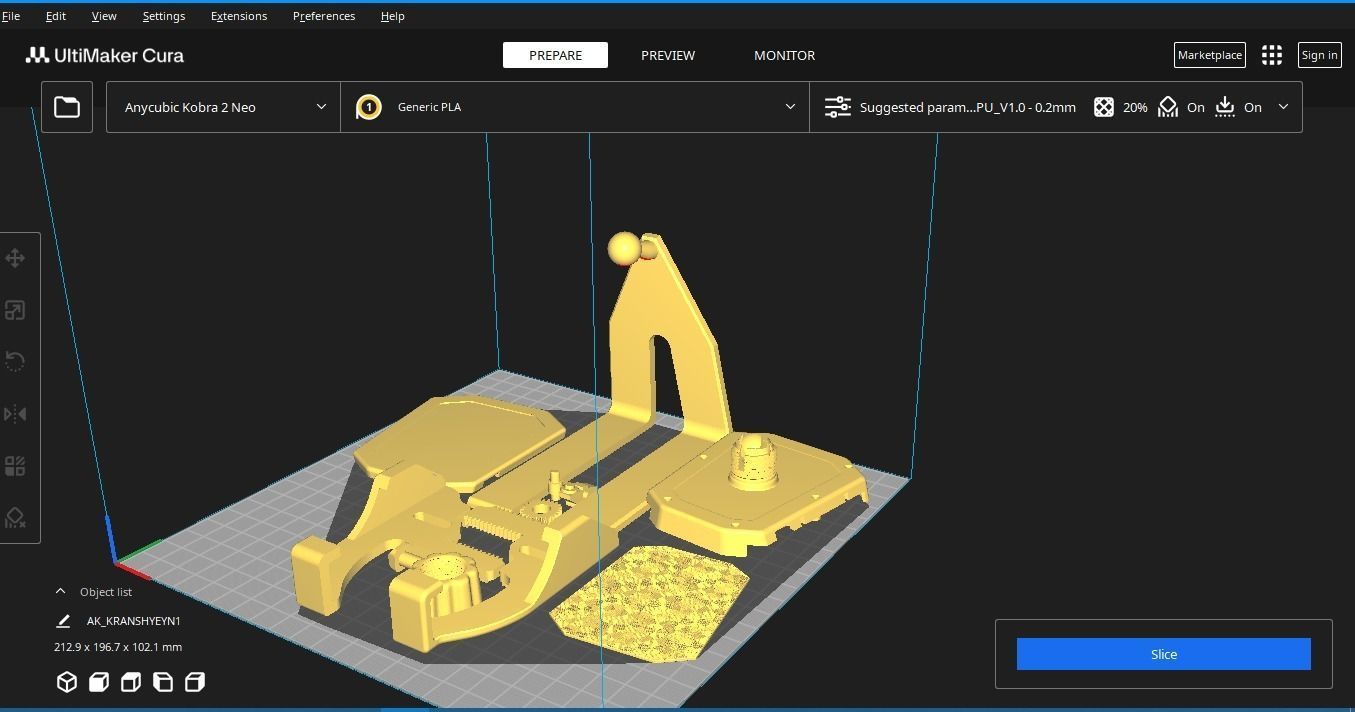Viewport: 1355px width, 712px height.
Task: Select the Support Blocker tool
Action: click(x=15, y=518)
